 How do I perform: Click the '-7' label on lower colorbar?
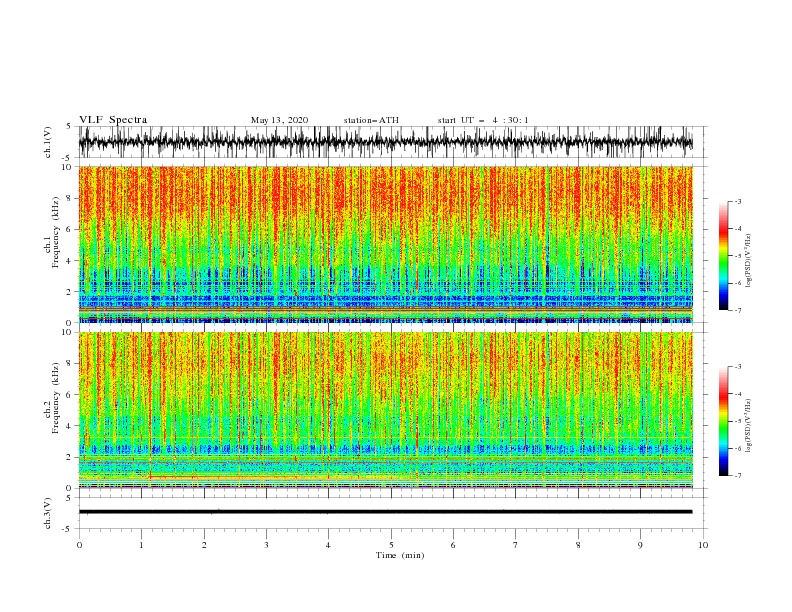pos(737,476)
